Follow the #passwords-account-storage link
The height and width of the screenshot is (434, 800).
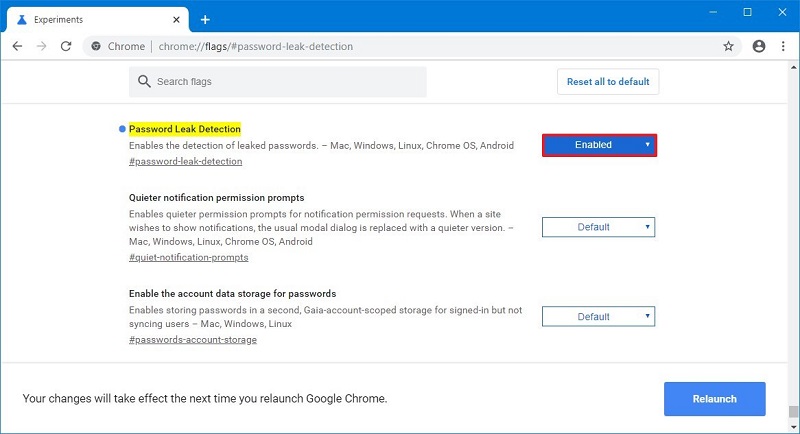coord(192,340)
